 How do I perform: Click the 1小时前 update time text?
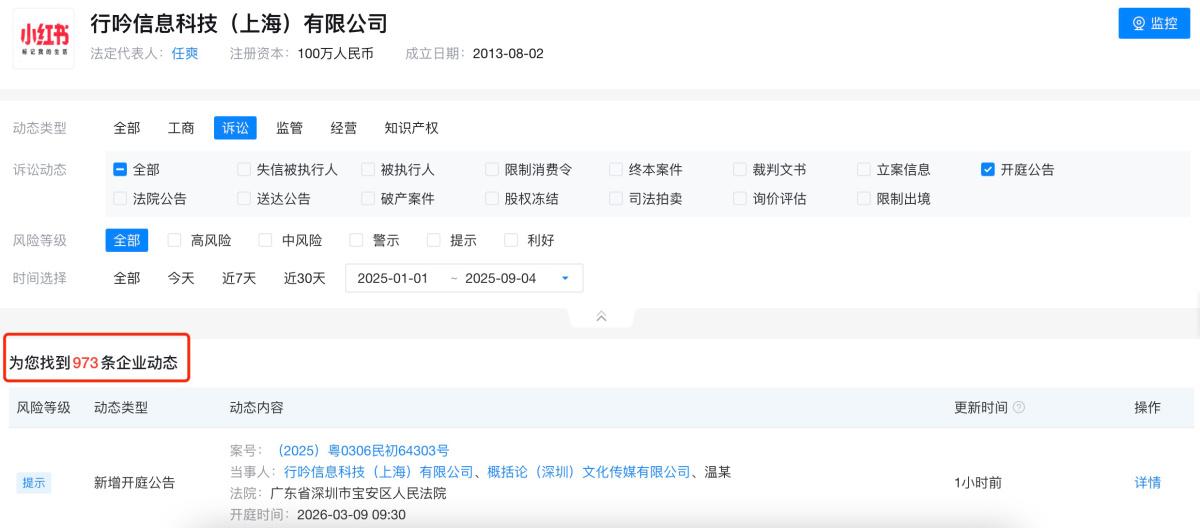click(x=978, y=483)
